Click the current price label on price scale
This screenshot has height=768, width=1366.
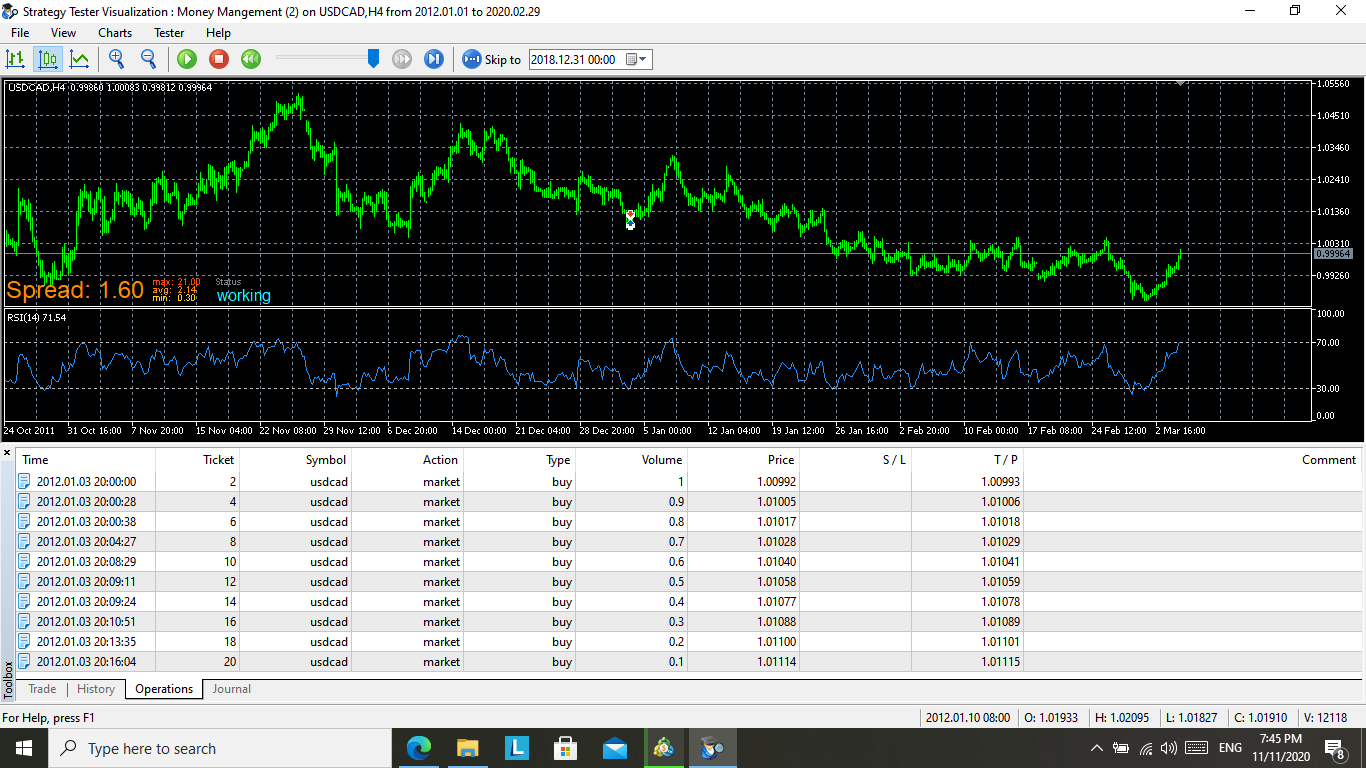(x=1333, y=254)
